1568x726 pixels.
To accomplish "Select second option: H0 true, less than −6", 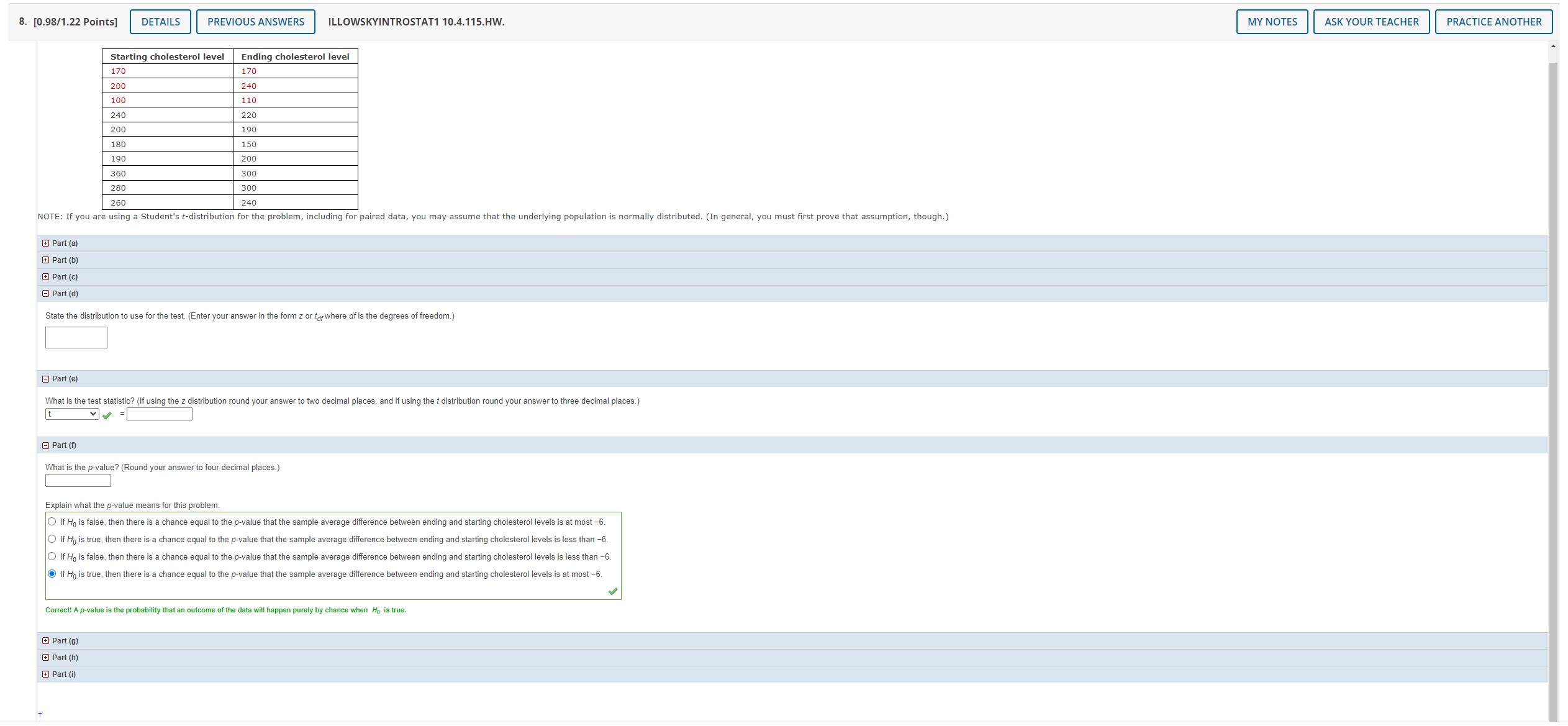I will tap(52, 539).
